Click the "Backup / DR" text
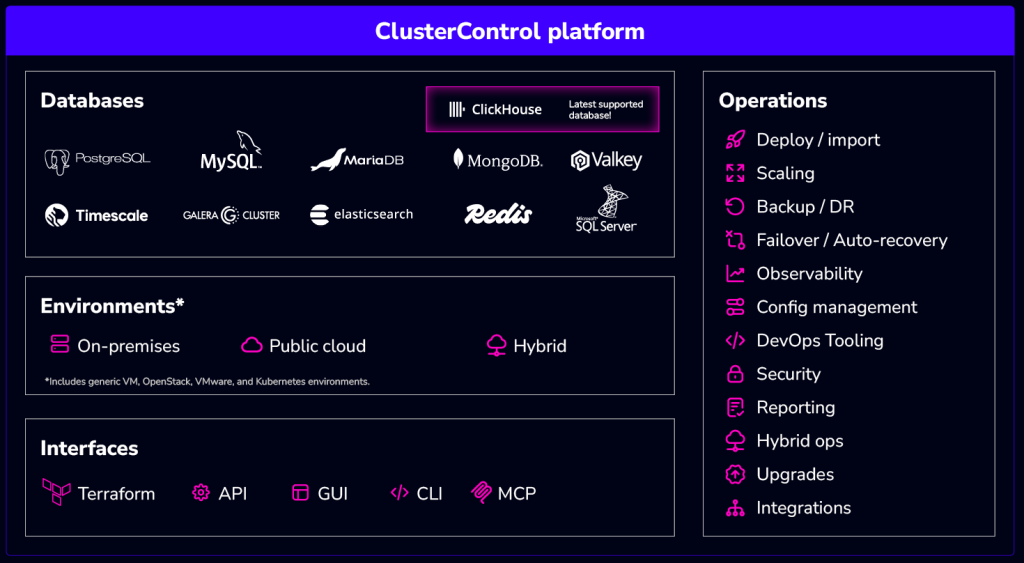This screenshot has height=563, width=1024. (x=805, y=206)
